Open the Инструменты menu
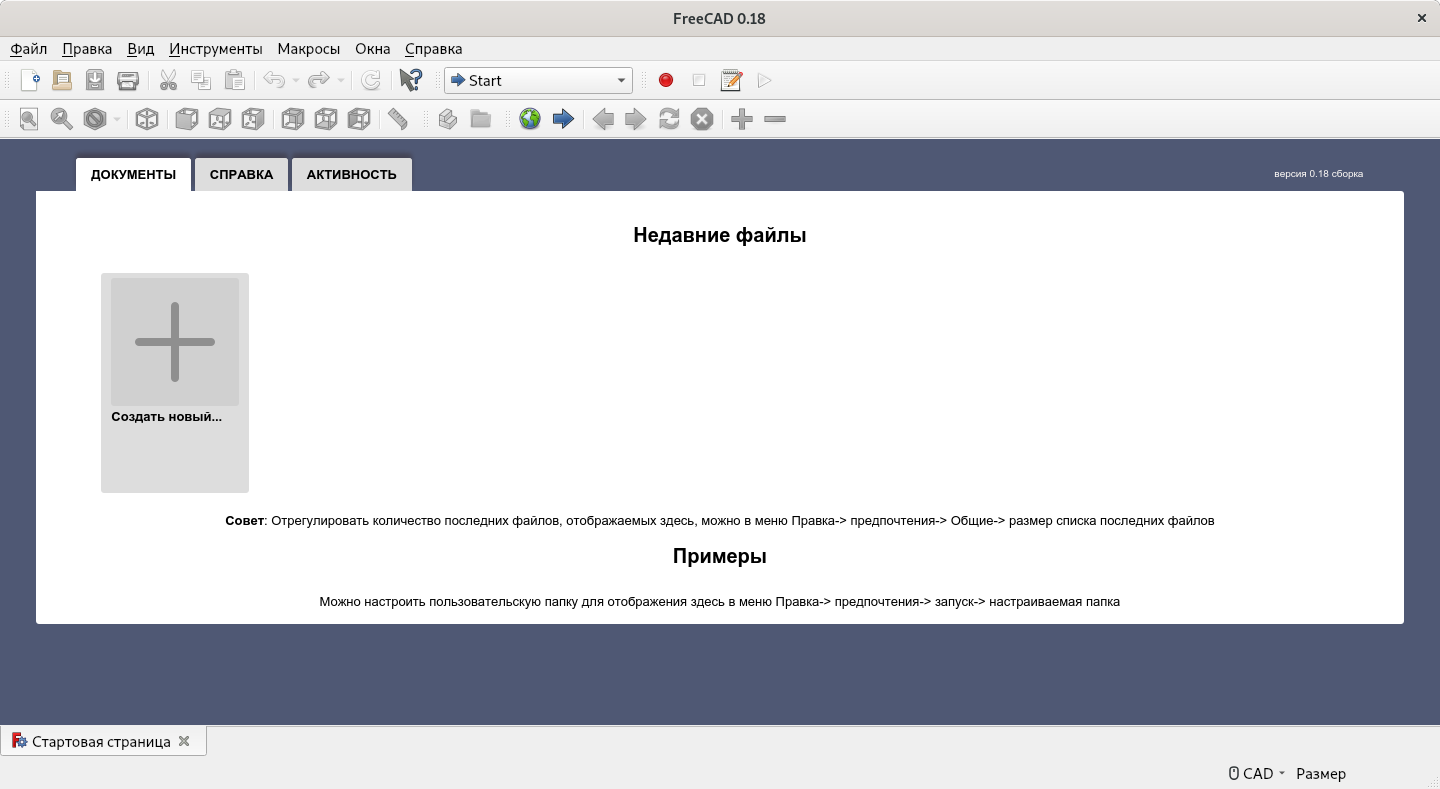 [216, 48]
